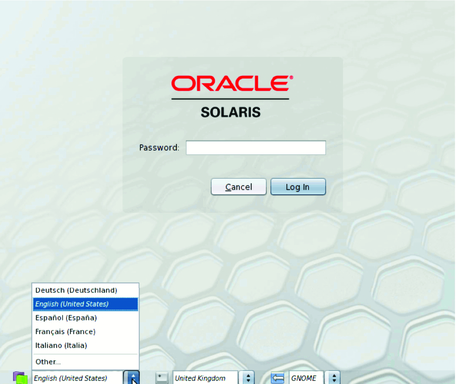Choose Italiano (Italia) language

85,345
